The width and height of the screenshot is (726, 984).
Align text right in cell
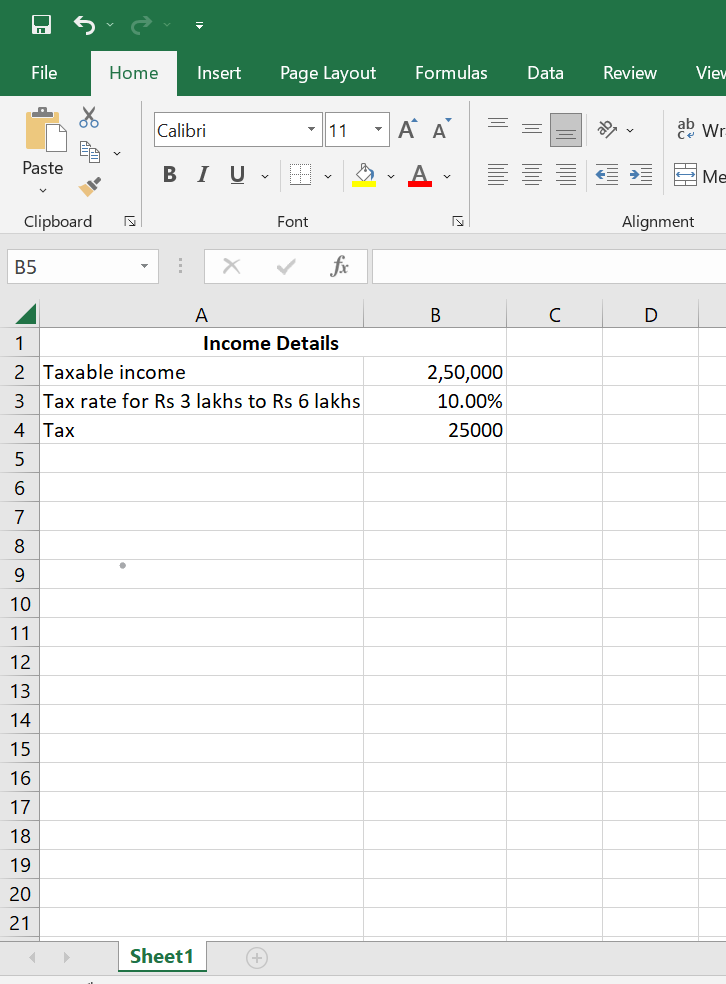566,174
